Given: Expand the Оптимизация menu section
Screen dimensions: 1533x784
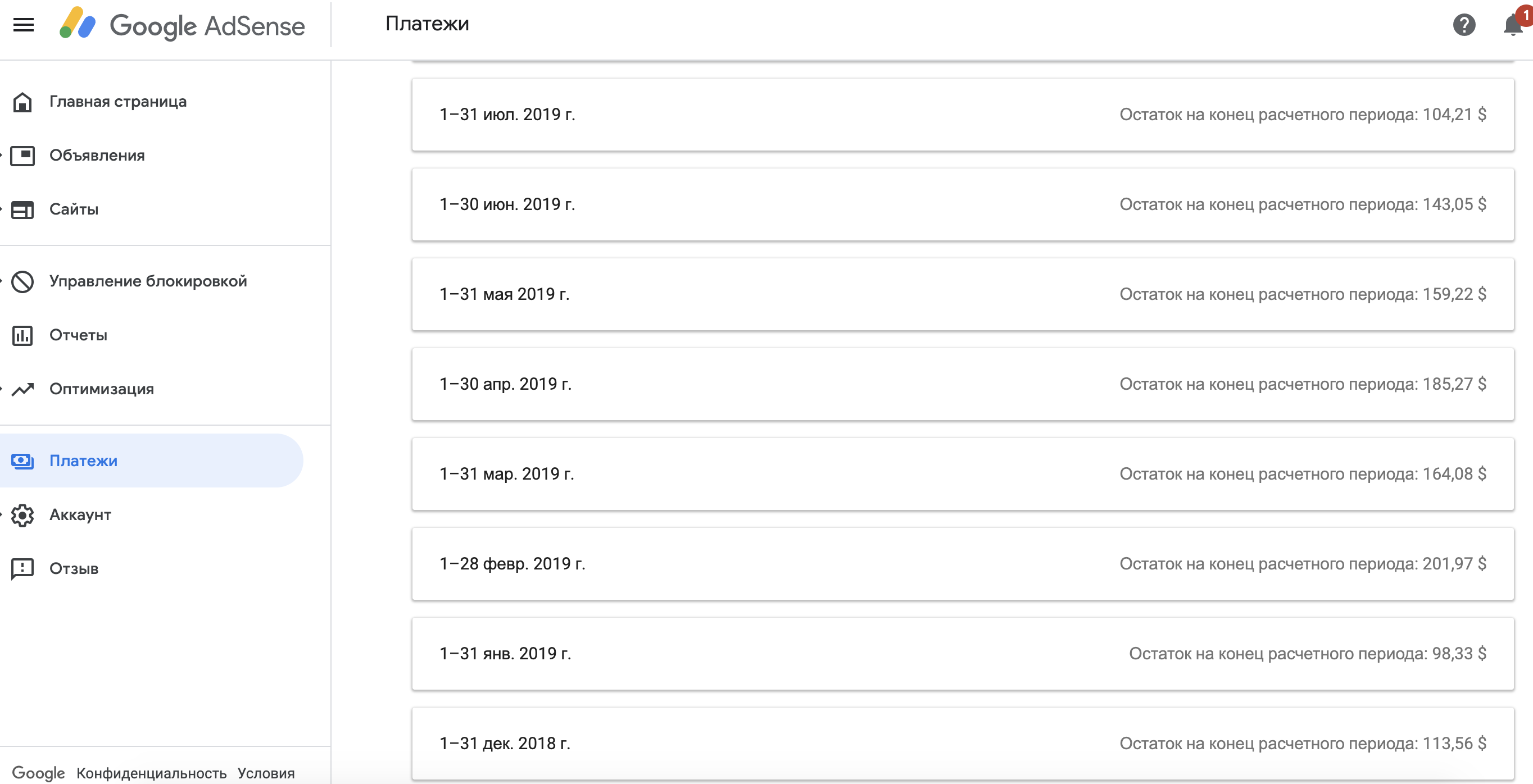Looking at the screenshot, I should point(101,389).
